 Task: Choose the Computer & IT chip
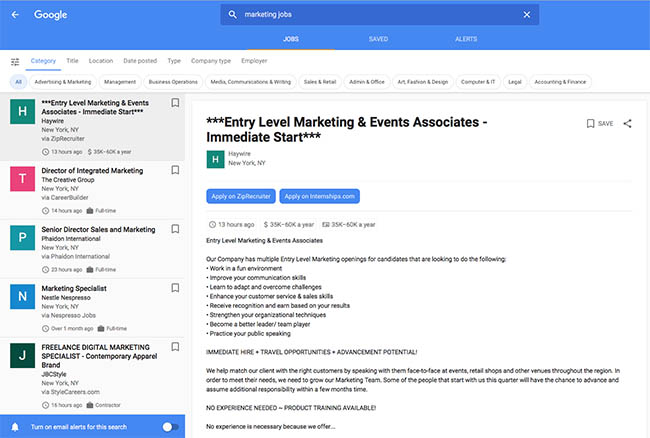click(x=478, y=82)
